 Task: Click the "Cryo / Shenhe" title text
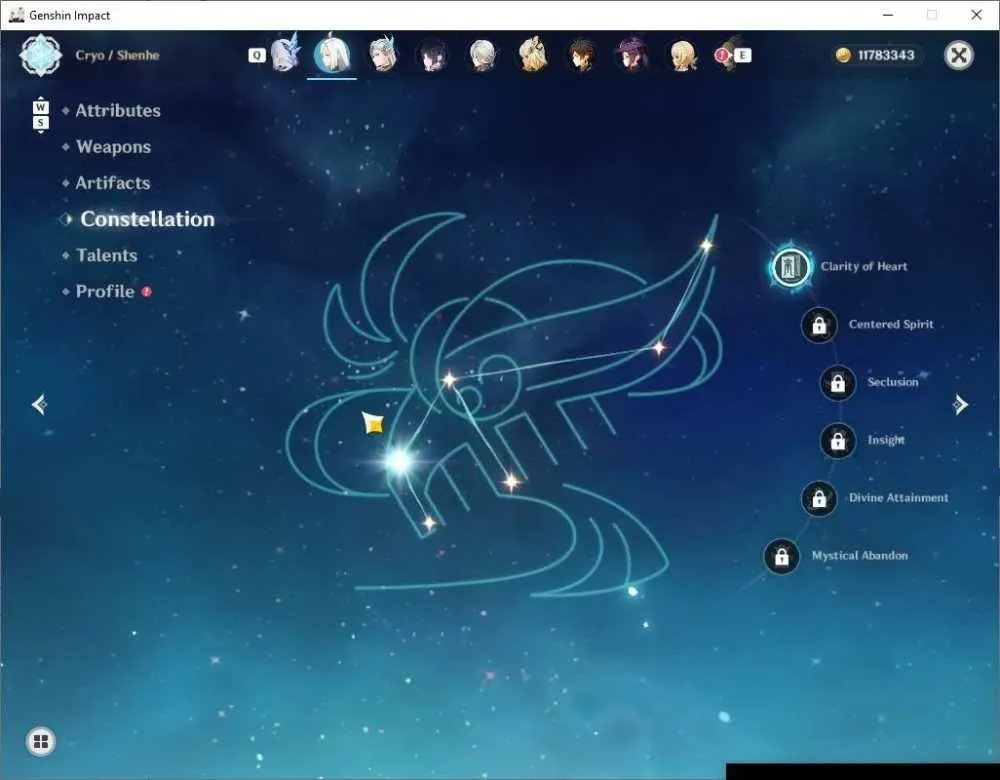coord(117,55)
